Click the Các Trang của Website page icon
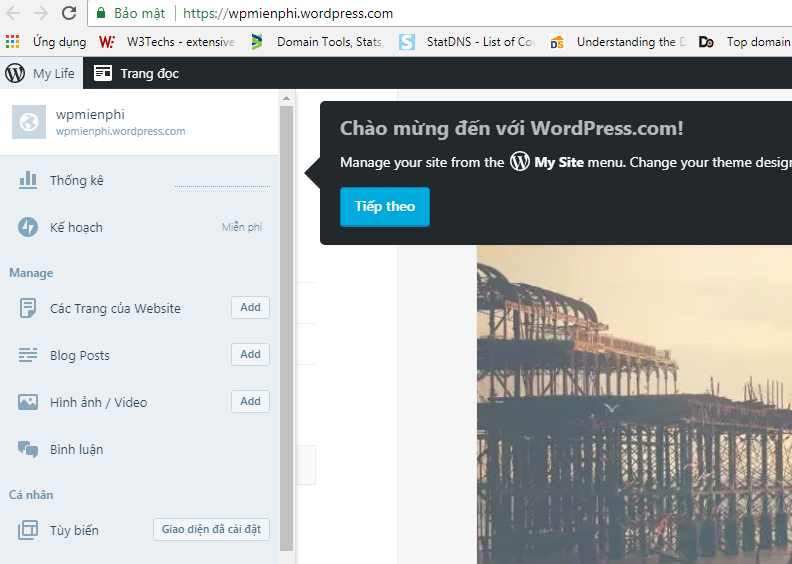The image size is (792, 564). [x=28, y=308]
